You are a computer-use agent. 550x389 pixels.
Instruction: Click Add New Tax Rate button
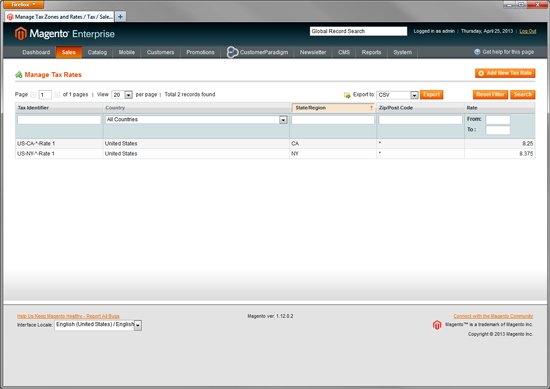tap(505, 73)
